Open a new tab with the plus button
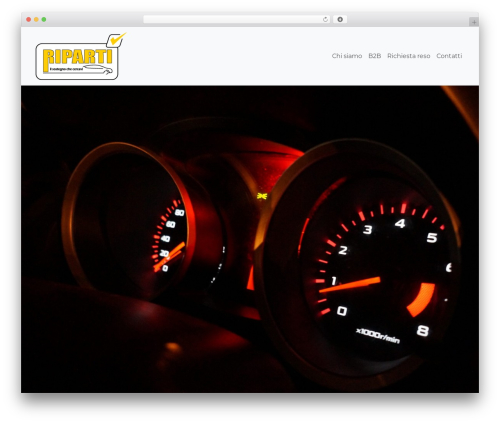 [x=474, y=22]
